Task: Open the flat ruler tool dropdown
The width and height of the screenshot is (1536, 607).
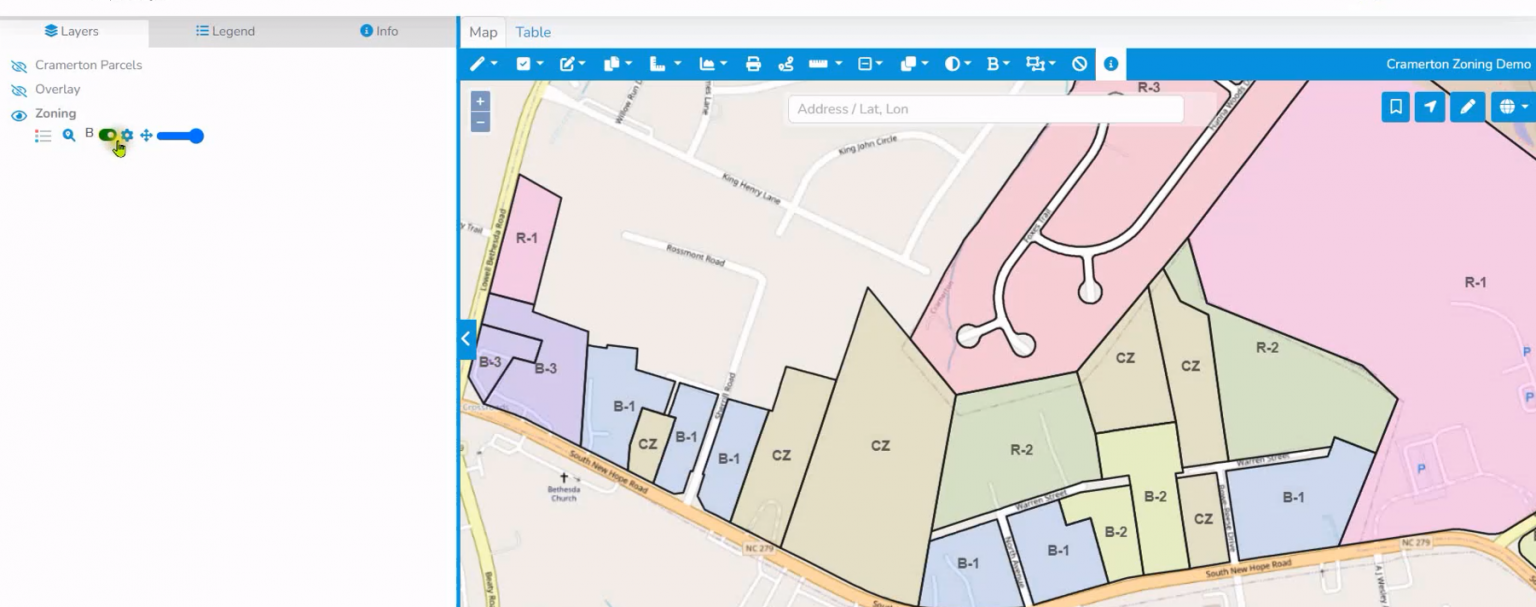Action: (x=825, y=64)
